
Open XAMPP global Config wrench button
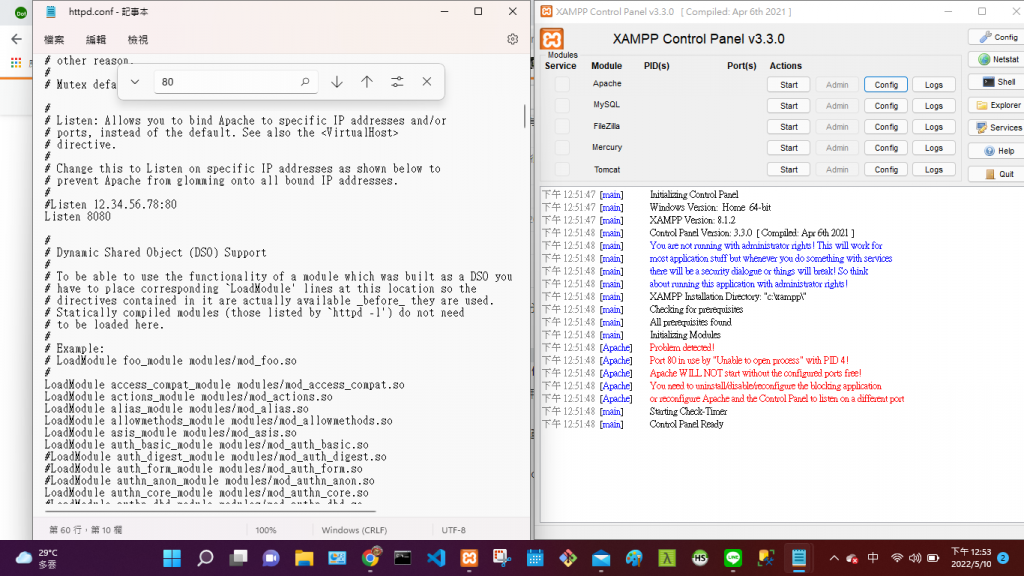pyautogui.click(x=997, y=37)
